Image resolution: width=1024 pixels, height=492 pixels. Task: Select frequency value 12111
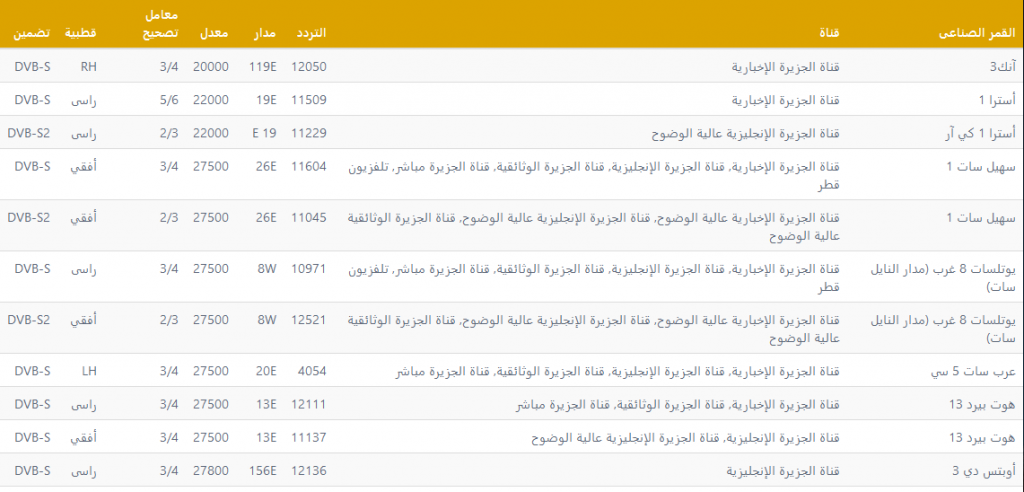308,405
